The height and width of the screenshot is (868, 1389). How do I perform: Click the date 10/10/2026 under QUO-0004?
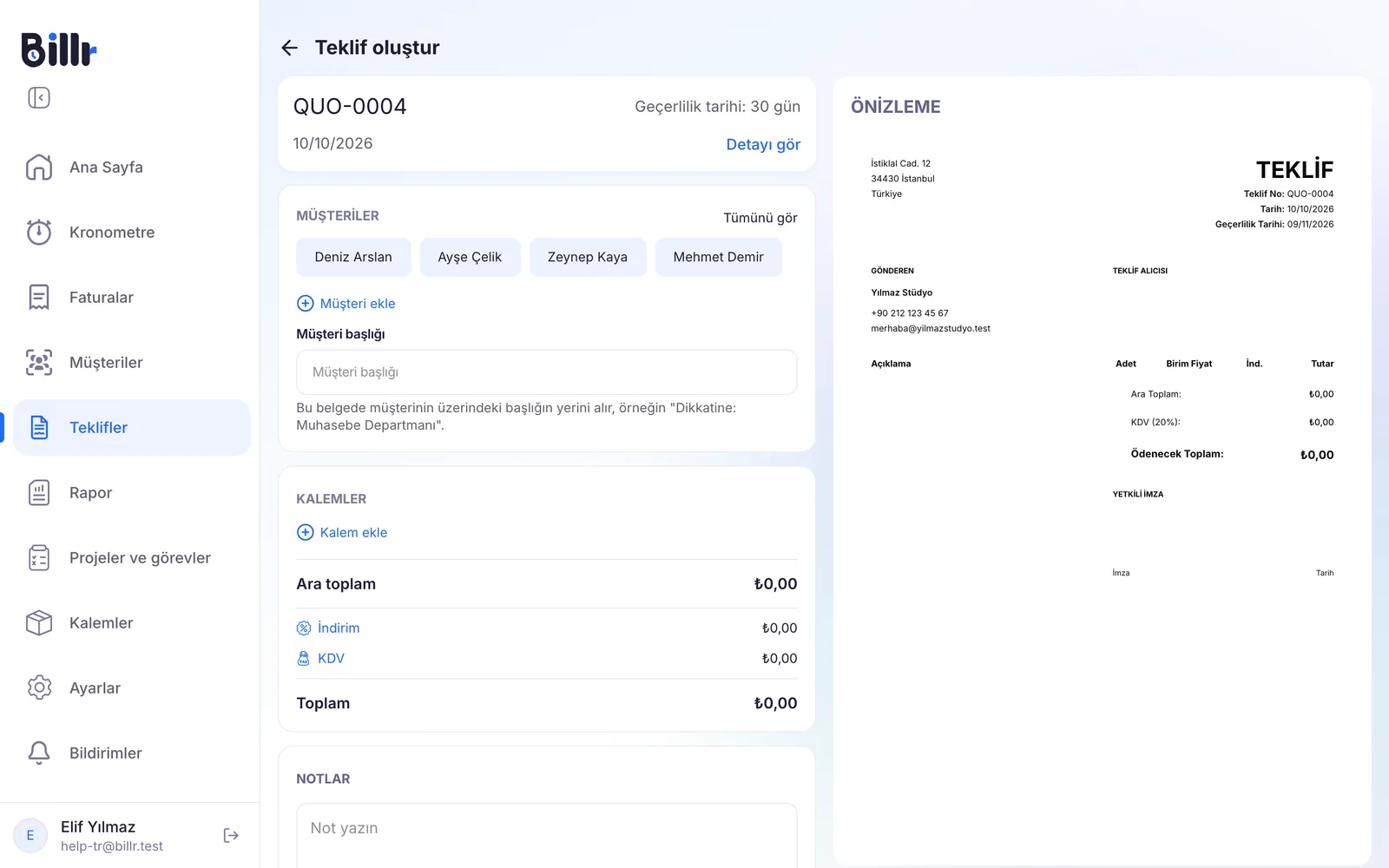tap(332, 143)
